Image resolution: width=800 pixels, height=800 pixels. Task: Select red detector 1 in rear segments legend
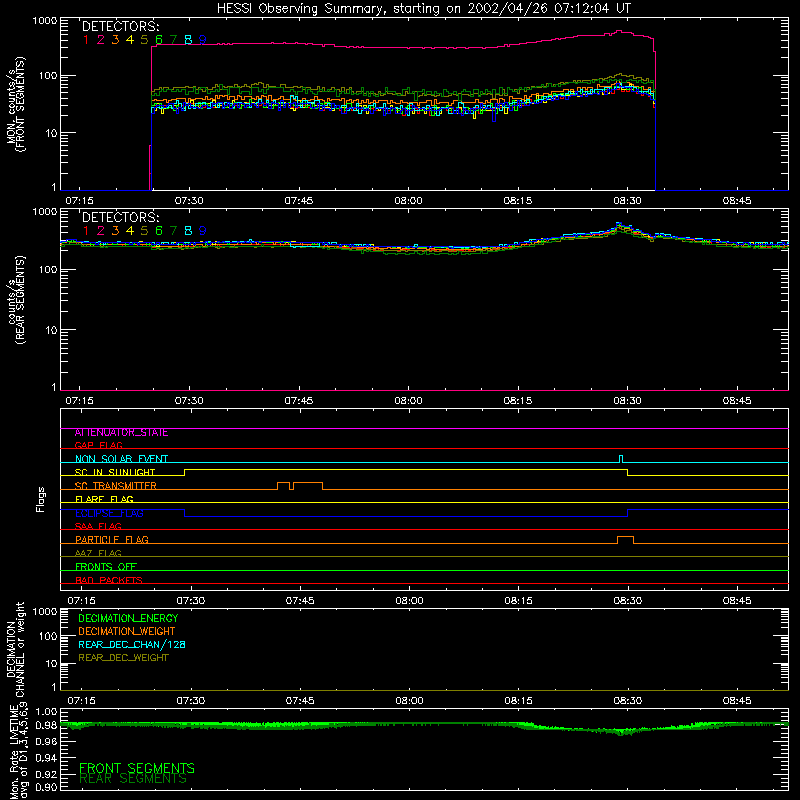click(x=86, y=231)
